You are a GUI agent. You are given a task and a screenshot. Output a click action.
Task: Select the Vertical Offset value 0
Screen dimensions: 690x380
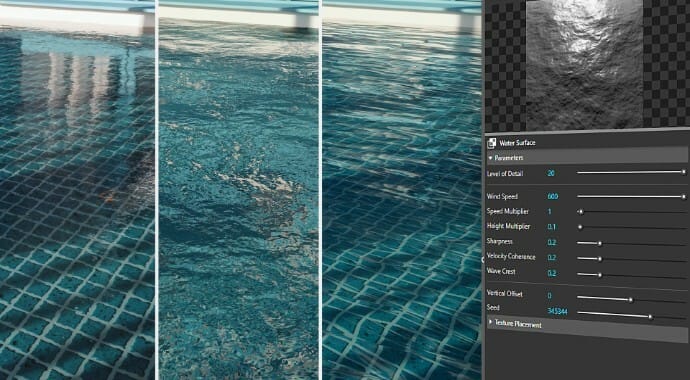(549, 296)
